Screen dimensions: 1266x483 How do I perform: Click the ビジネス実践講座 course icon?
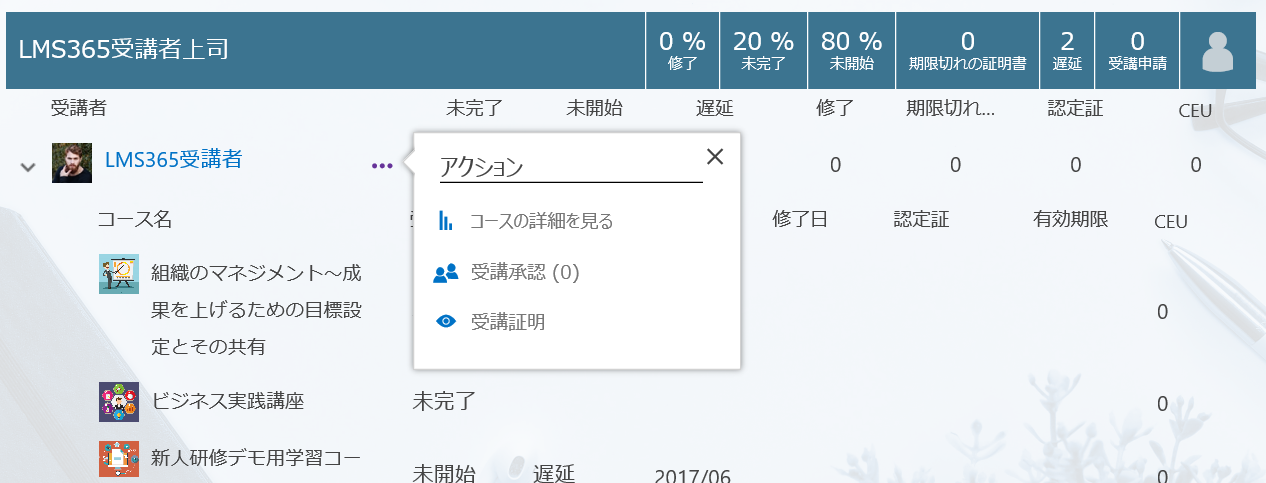point(119,402)
